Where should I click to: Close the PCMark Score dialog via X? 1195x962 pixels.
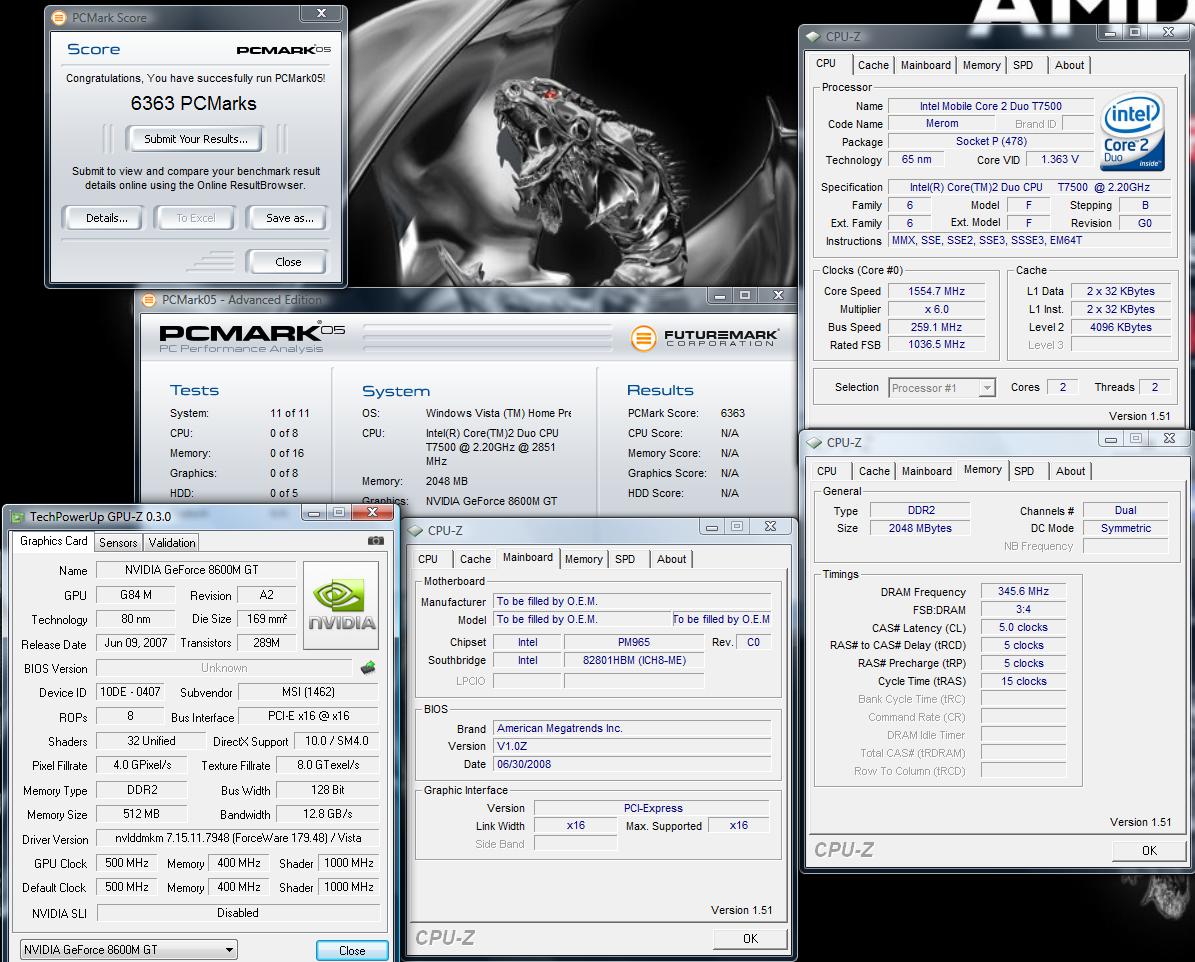(322, 13)
